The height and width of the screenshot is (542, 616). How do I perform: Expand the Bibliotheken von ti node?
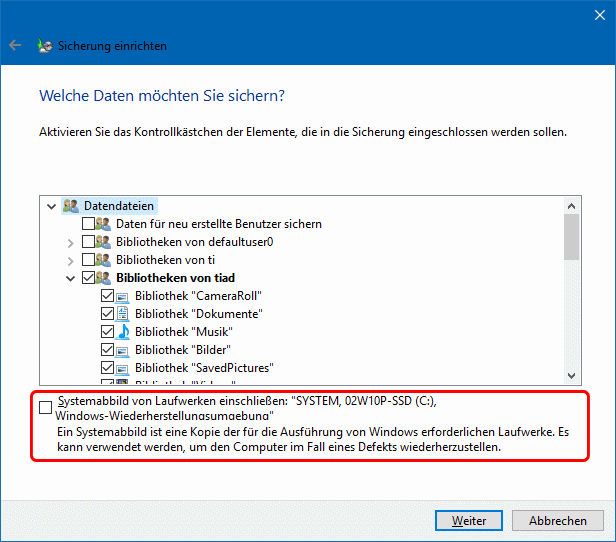click(70, 260)
